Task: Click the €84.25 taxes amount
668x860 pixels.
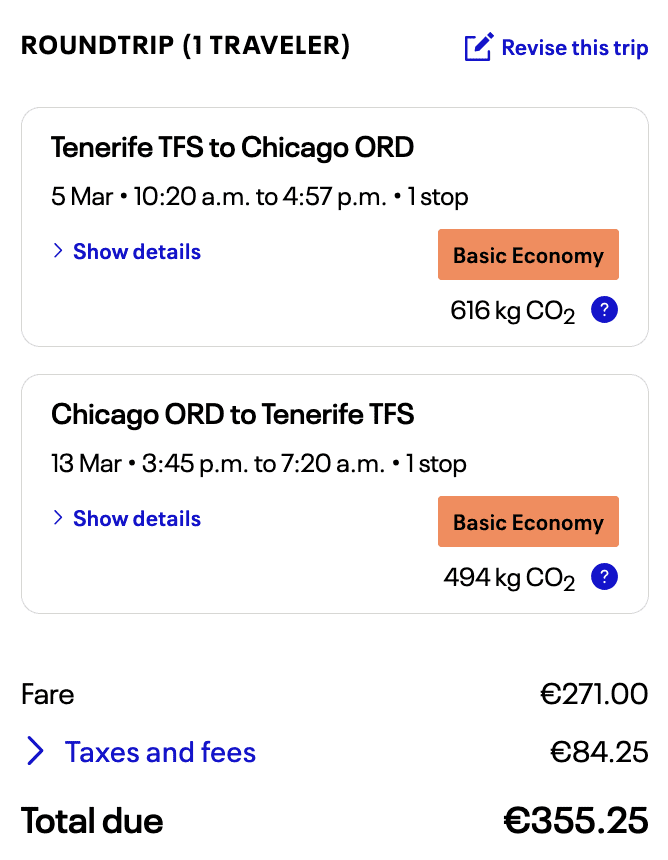Action: (x=599, y=752)
